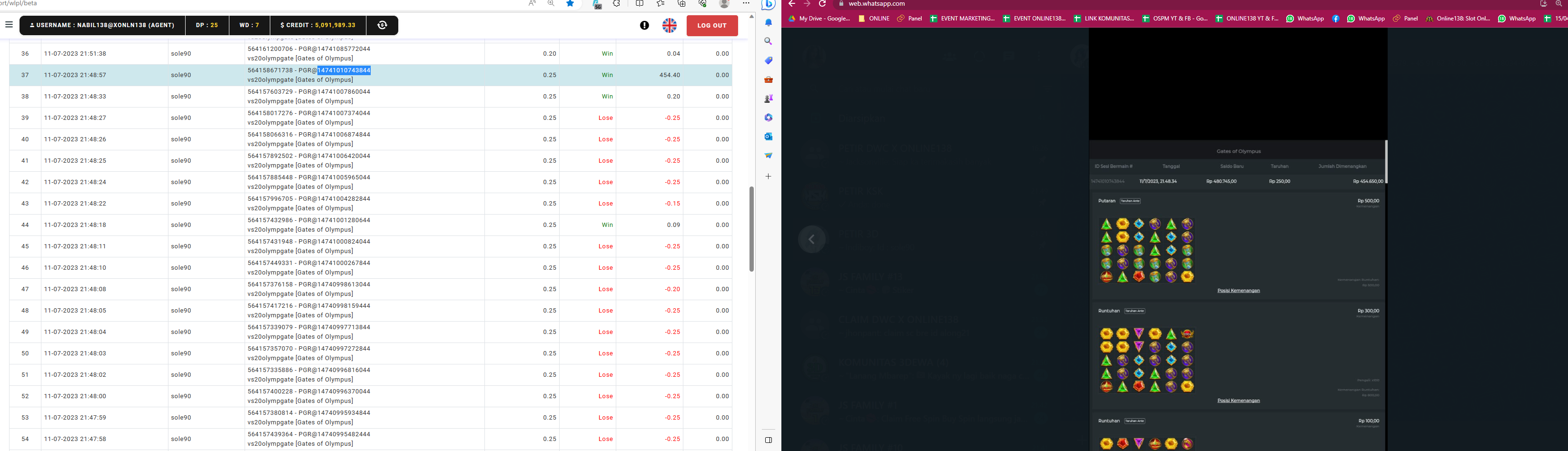Click row number 44 cell
This screenshot has height=451, width=1568.
coord(25,225)
